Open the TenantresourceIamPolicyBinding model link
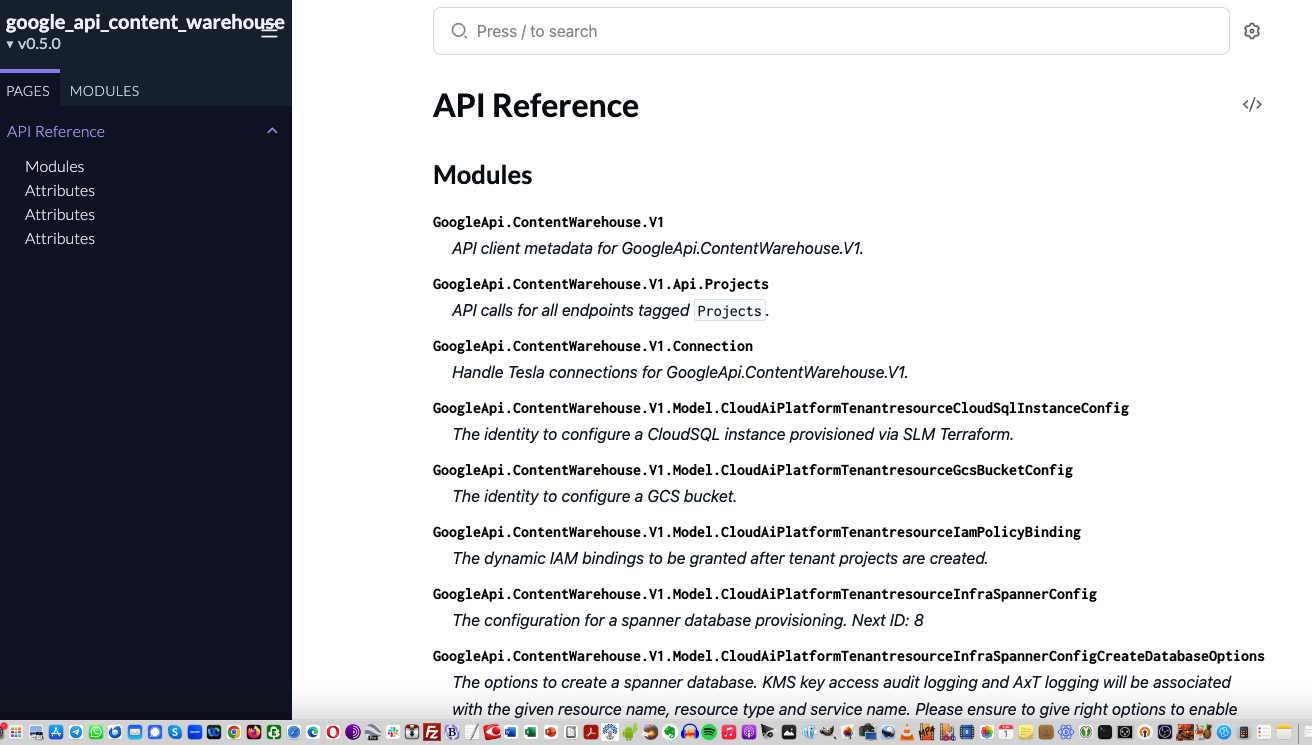The height and width of the screenshot is (745, 1312). (x=756, y=532)
